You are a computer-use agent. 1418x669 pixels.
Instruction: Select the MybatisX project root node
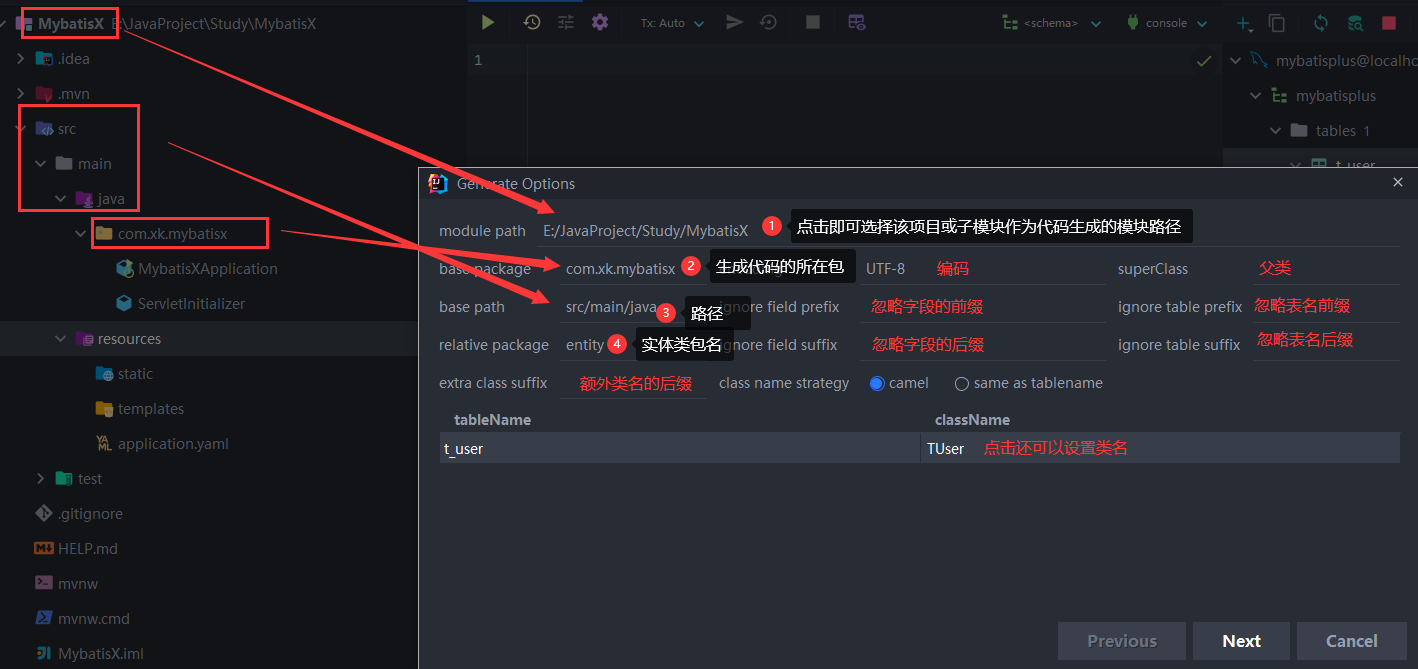(70, 23)
